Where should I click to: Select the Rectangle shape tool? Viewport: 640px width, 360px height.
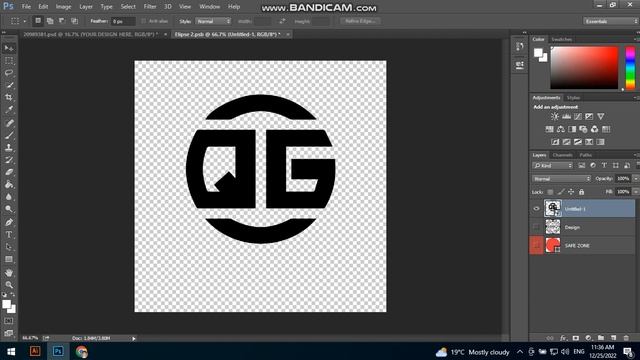9,259
